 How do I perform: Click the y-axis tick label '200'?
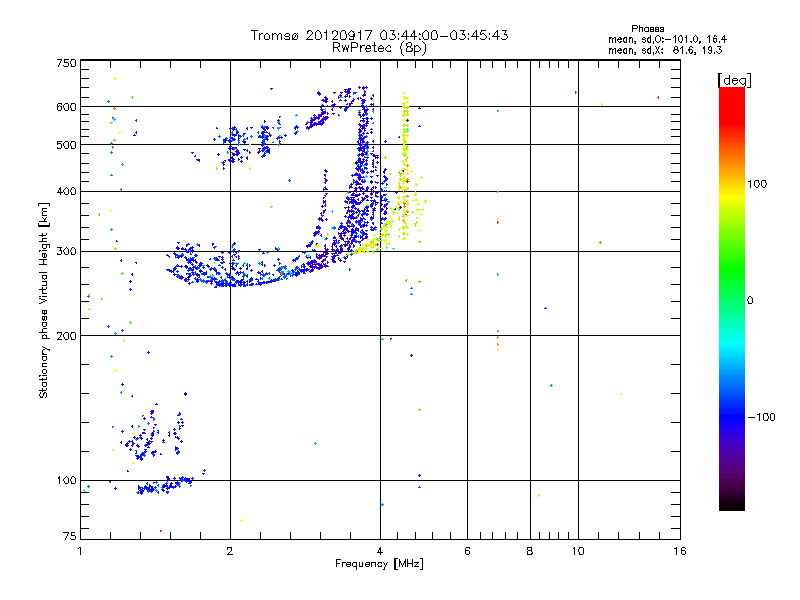pos(66,336)
